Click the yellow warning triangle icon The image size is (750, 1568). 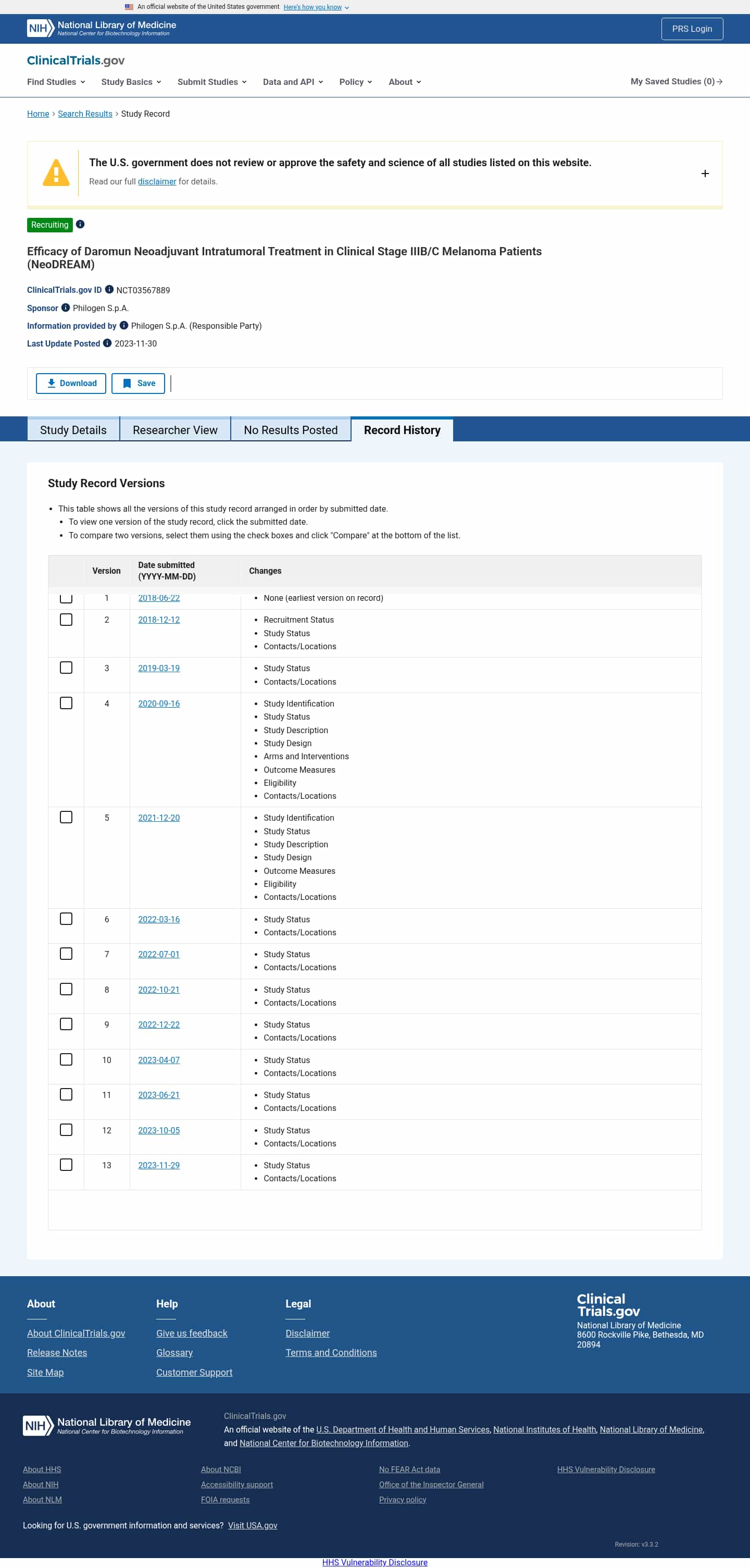click(56, 173)
